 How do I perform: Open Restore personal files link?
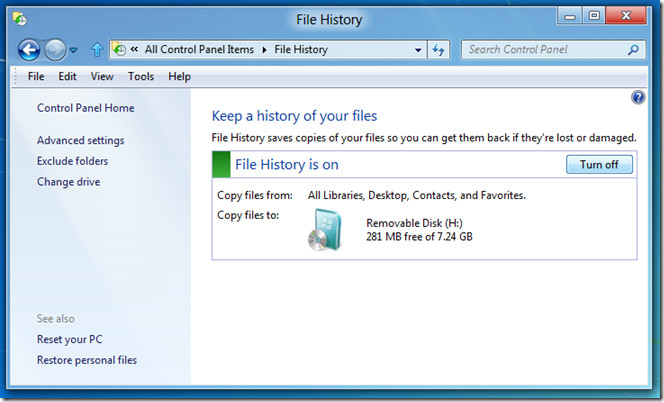[87, 360]
